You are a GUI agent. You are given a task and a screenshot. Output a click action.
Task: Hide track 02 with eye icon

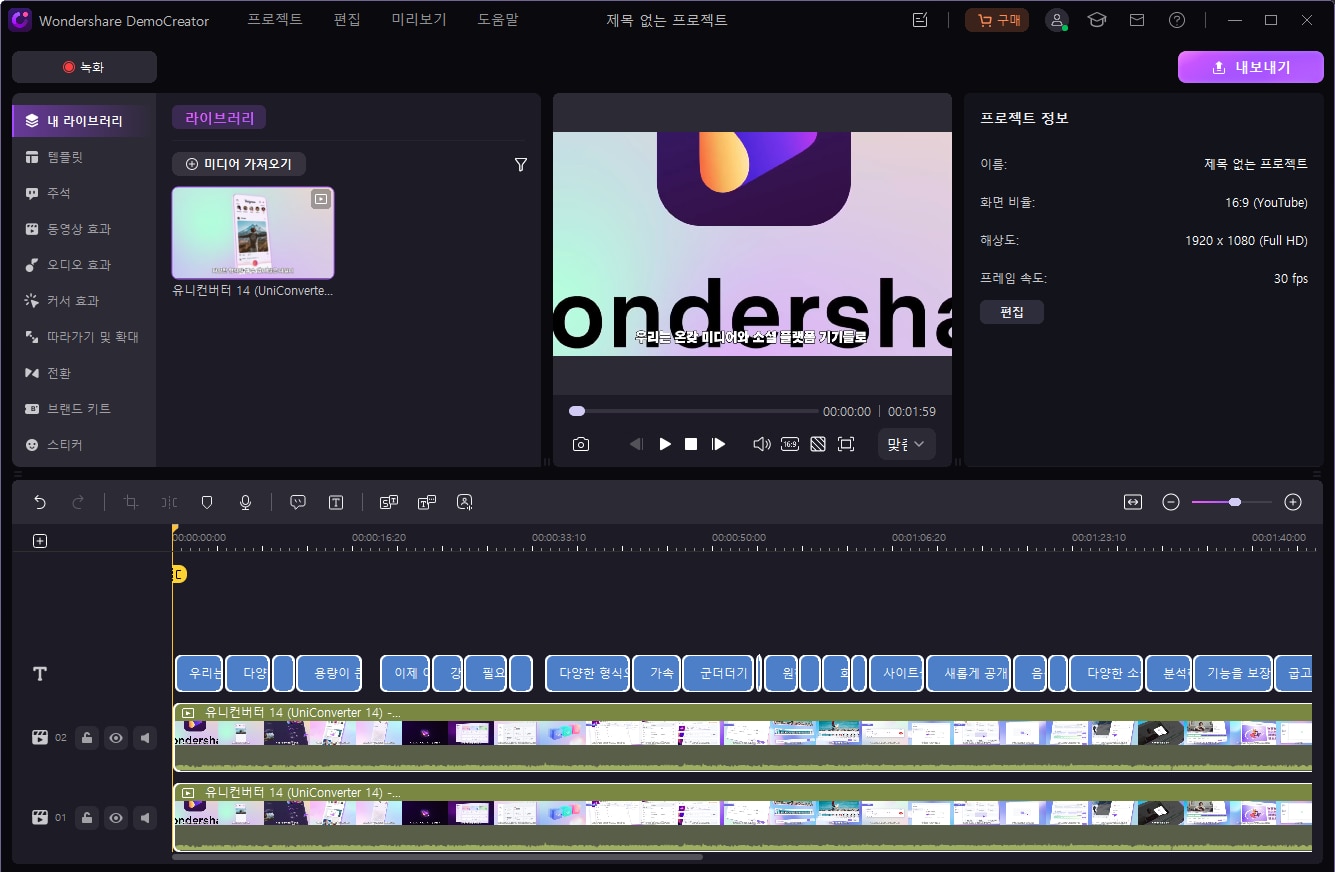tap(117, 738)
